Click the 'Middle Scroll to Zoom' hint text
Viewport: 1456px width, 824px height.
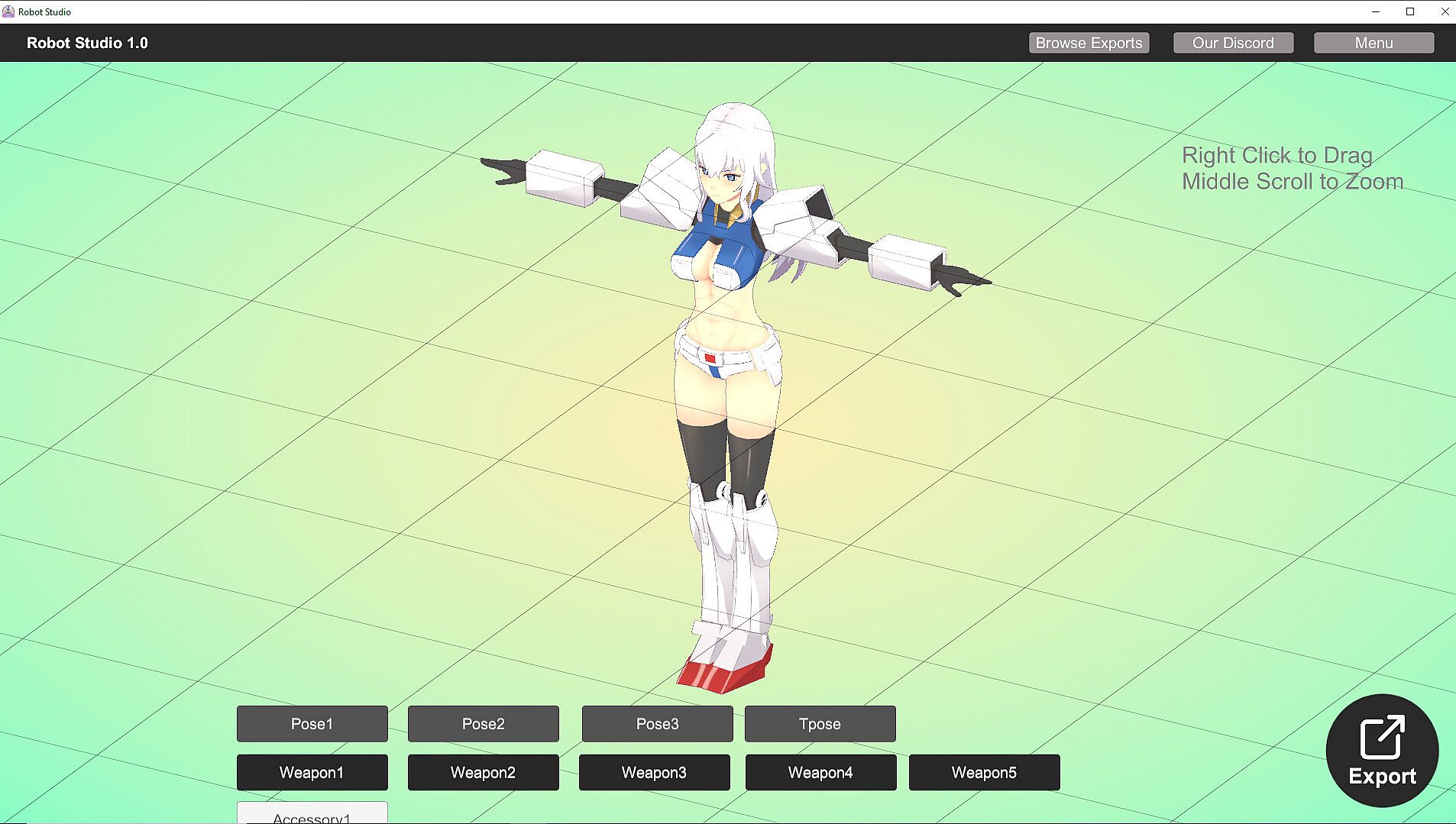pyautogui.click(x=1293, y=181)
